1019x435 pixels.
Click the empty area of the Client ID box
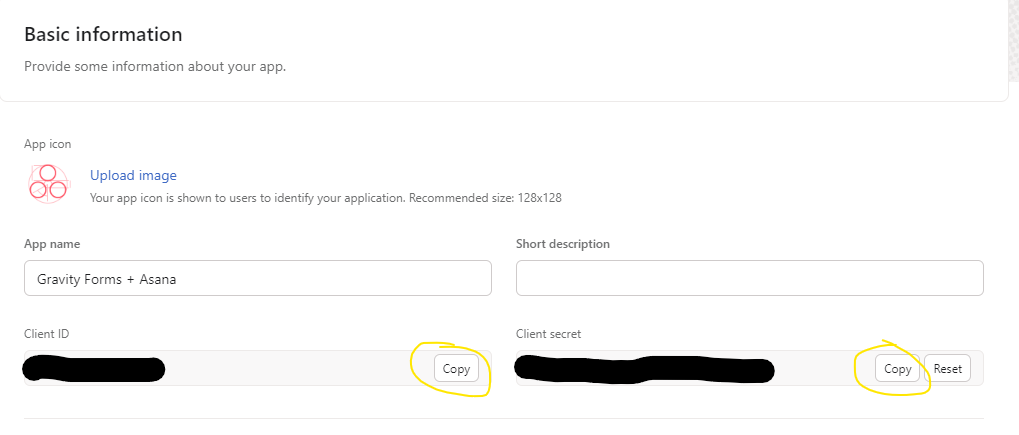(290, 369)
